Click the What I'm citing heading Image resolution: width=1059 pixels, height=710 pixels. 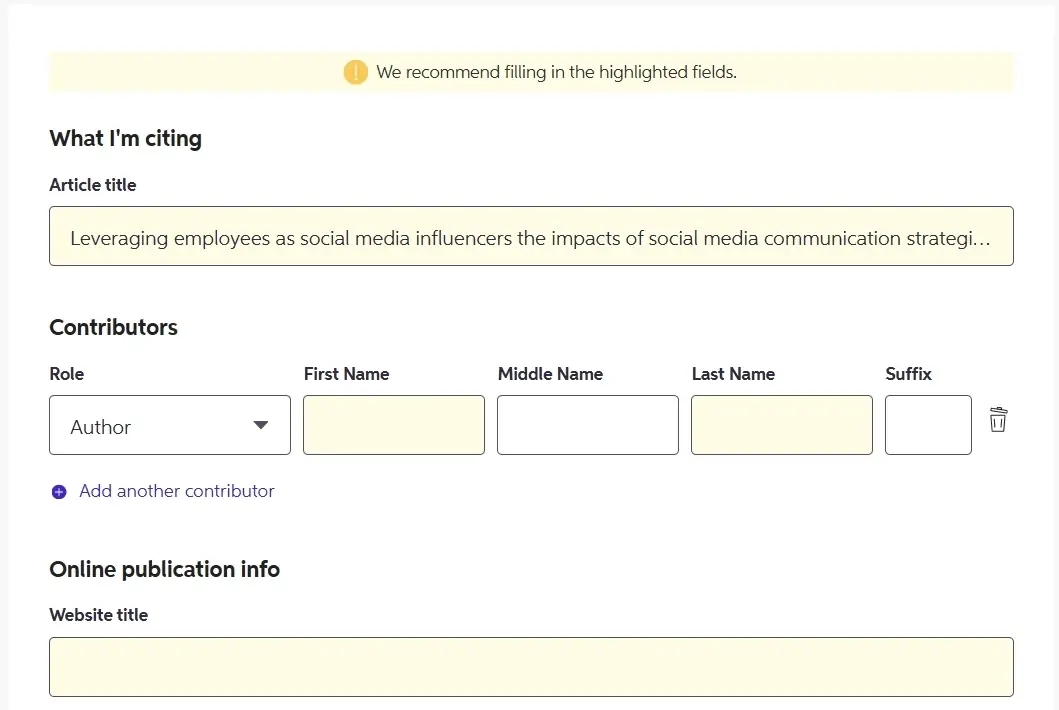125,139
